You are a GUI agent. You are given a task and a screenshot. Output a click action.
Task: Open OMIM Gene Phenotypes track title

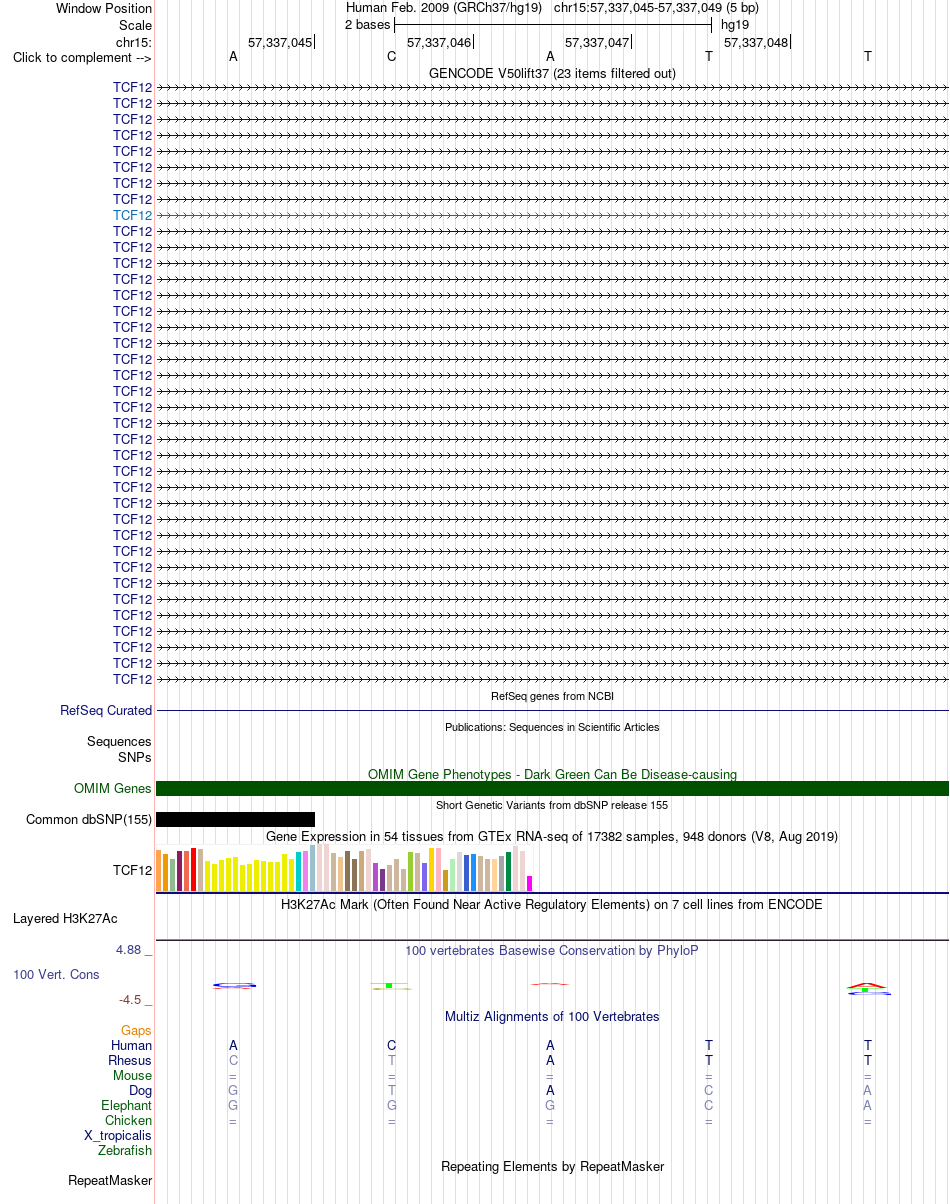552,774
